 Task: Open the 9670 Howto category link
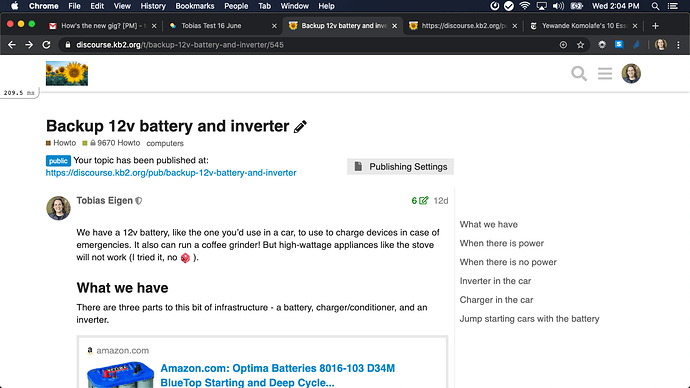click(111, 143)
